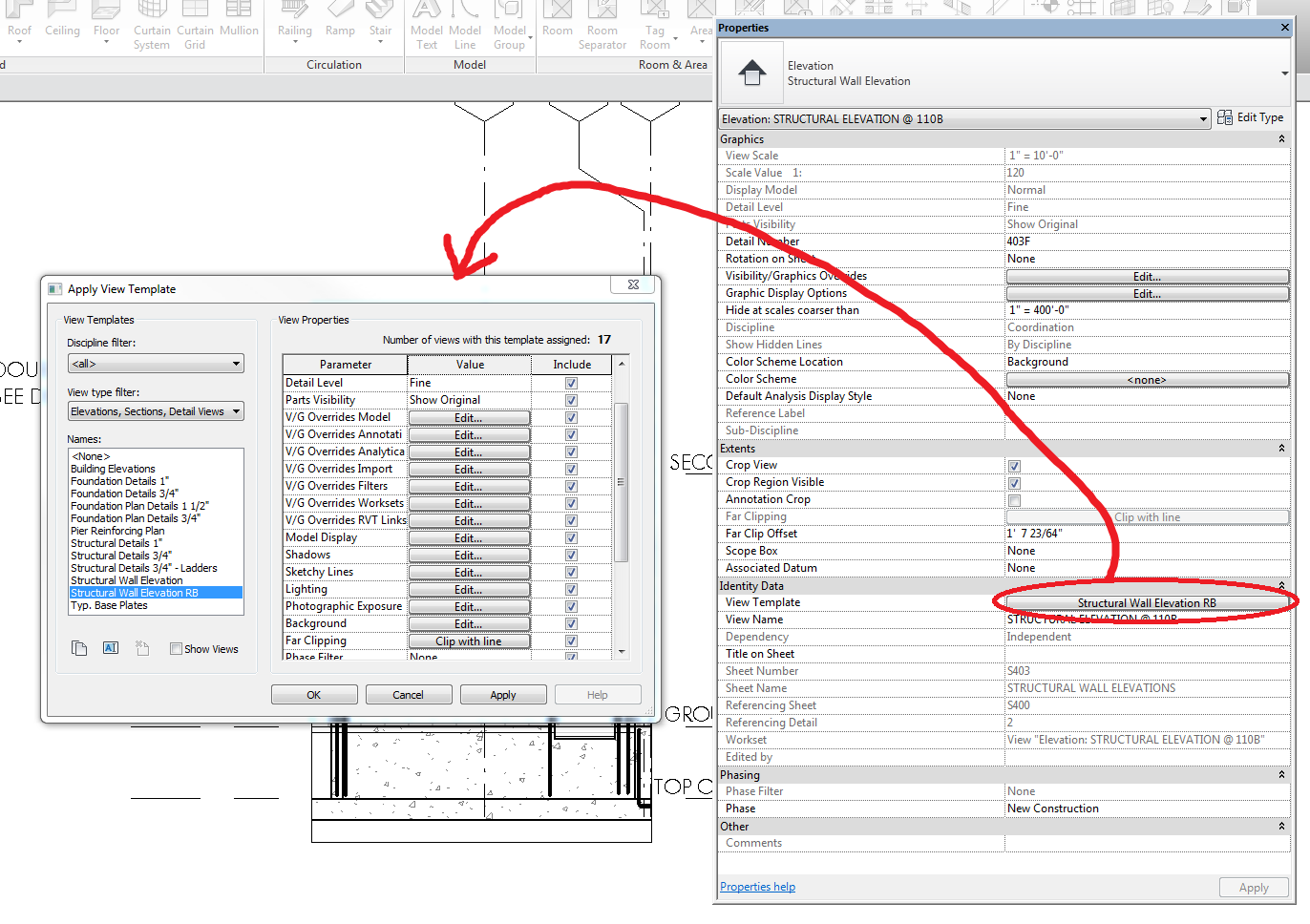Enable Annotation Crop in Extents
Viewport: 1310px width, 924px height.
tap(1015, 498)
